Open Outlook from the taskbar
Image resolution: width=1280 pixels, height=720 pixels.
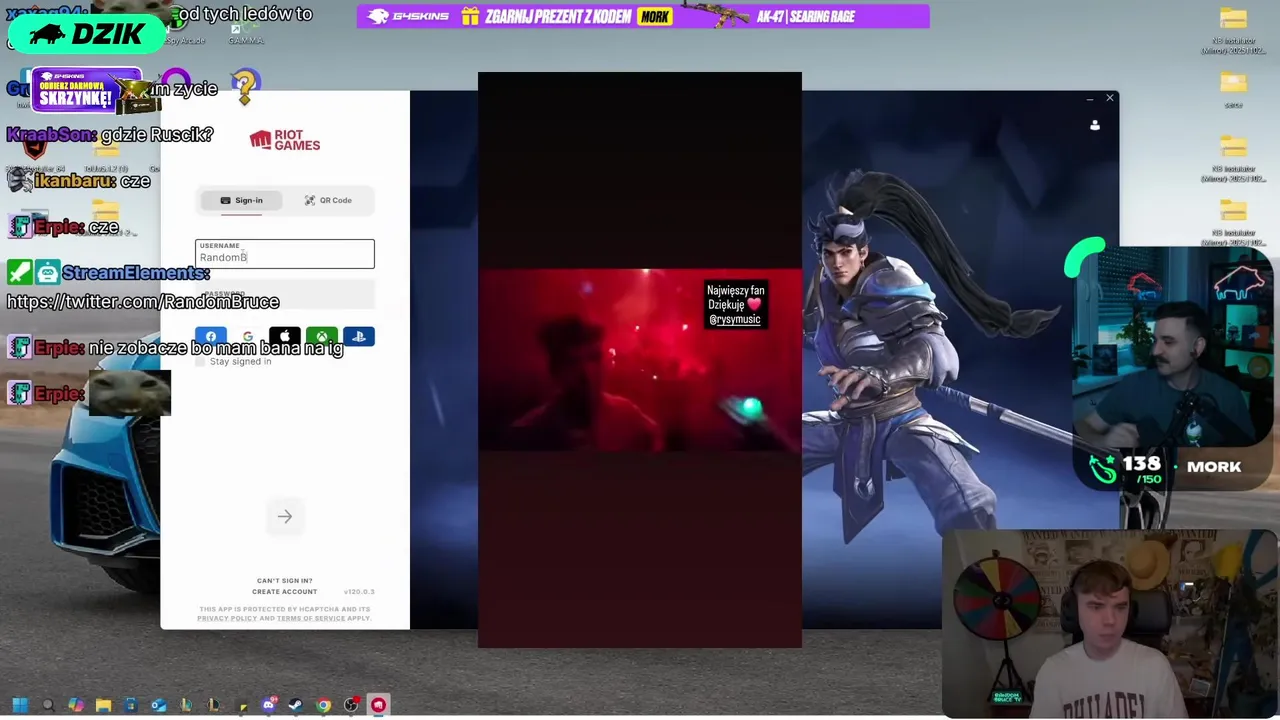[x=158, y=705]
